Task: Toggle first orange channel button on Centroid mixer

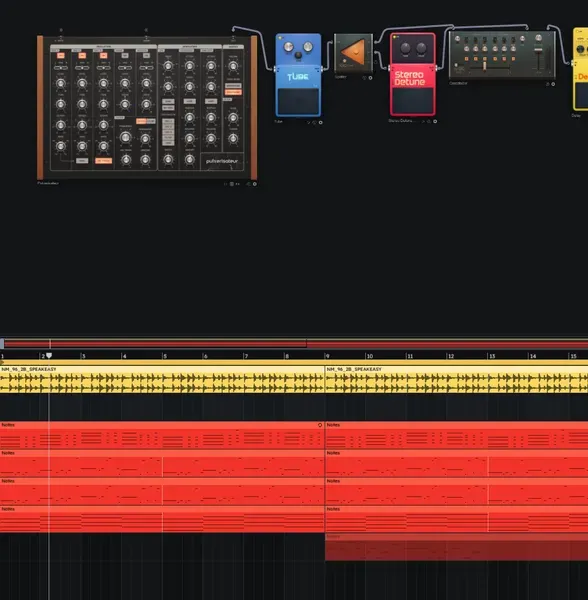Action: tap(466, 59)
